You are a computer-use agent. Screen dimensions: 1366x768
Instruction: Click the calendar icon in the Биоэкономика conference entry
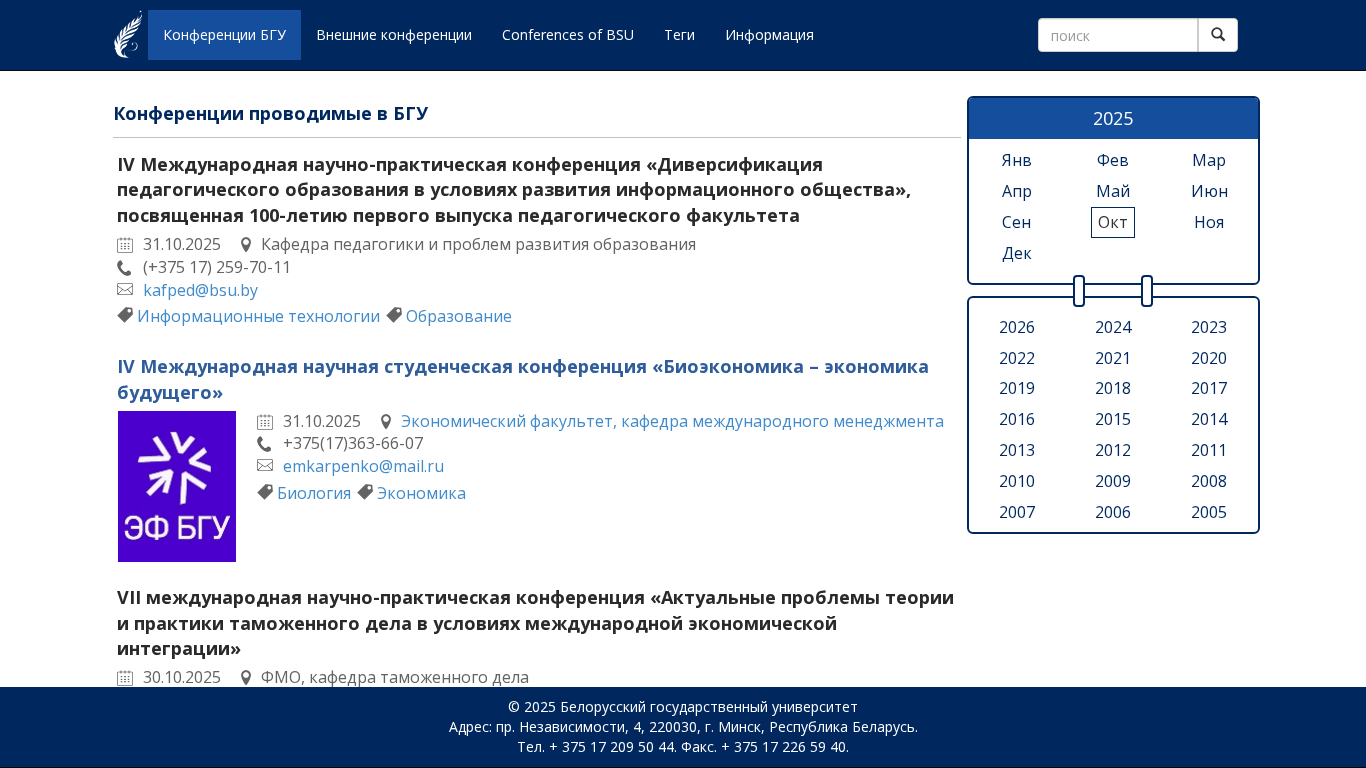[265, 421]
